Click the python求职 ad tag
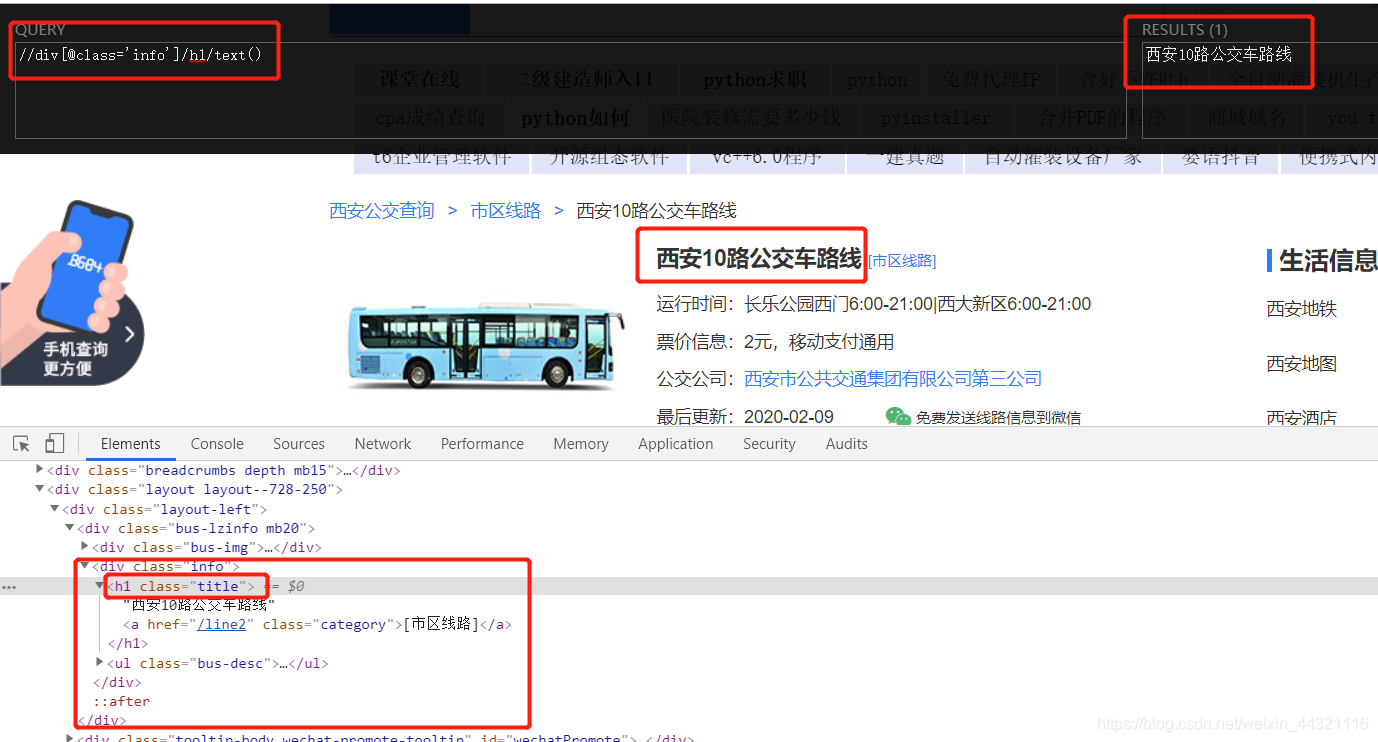 754,80
